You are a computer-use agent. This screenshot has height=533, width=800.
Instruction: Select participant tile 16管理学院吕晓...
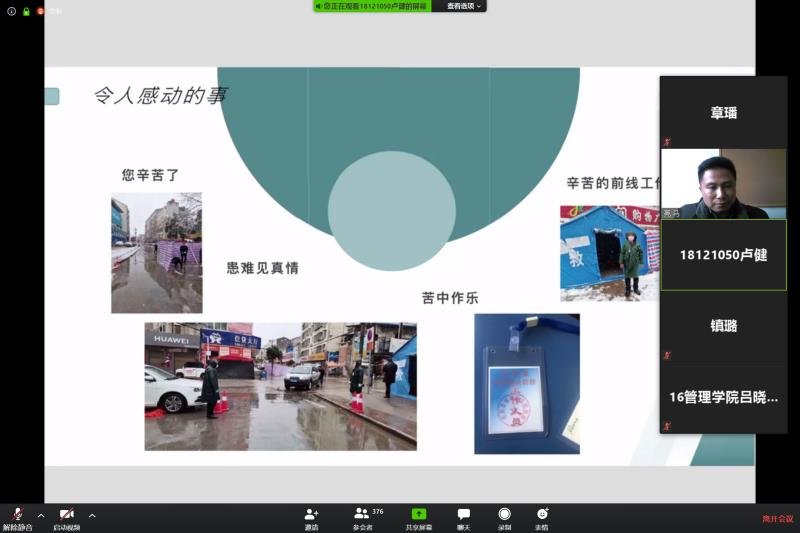[x=723, y=397]
